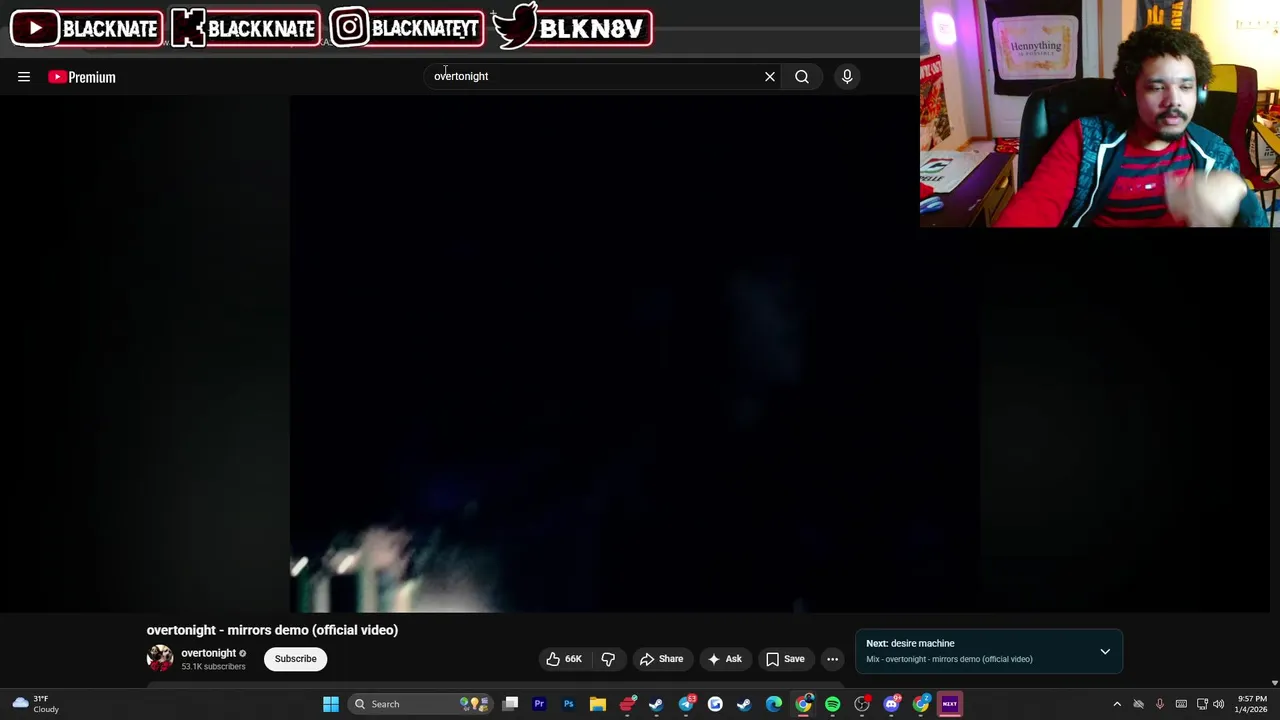This screenshot has height=720, width=1280.
Task: Open the overtonight channel avatar
Action: click(x=160, y=658)
